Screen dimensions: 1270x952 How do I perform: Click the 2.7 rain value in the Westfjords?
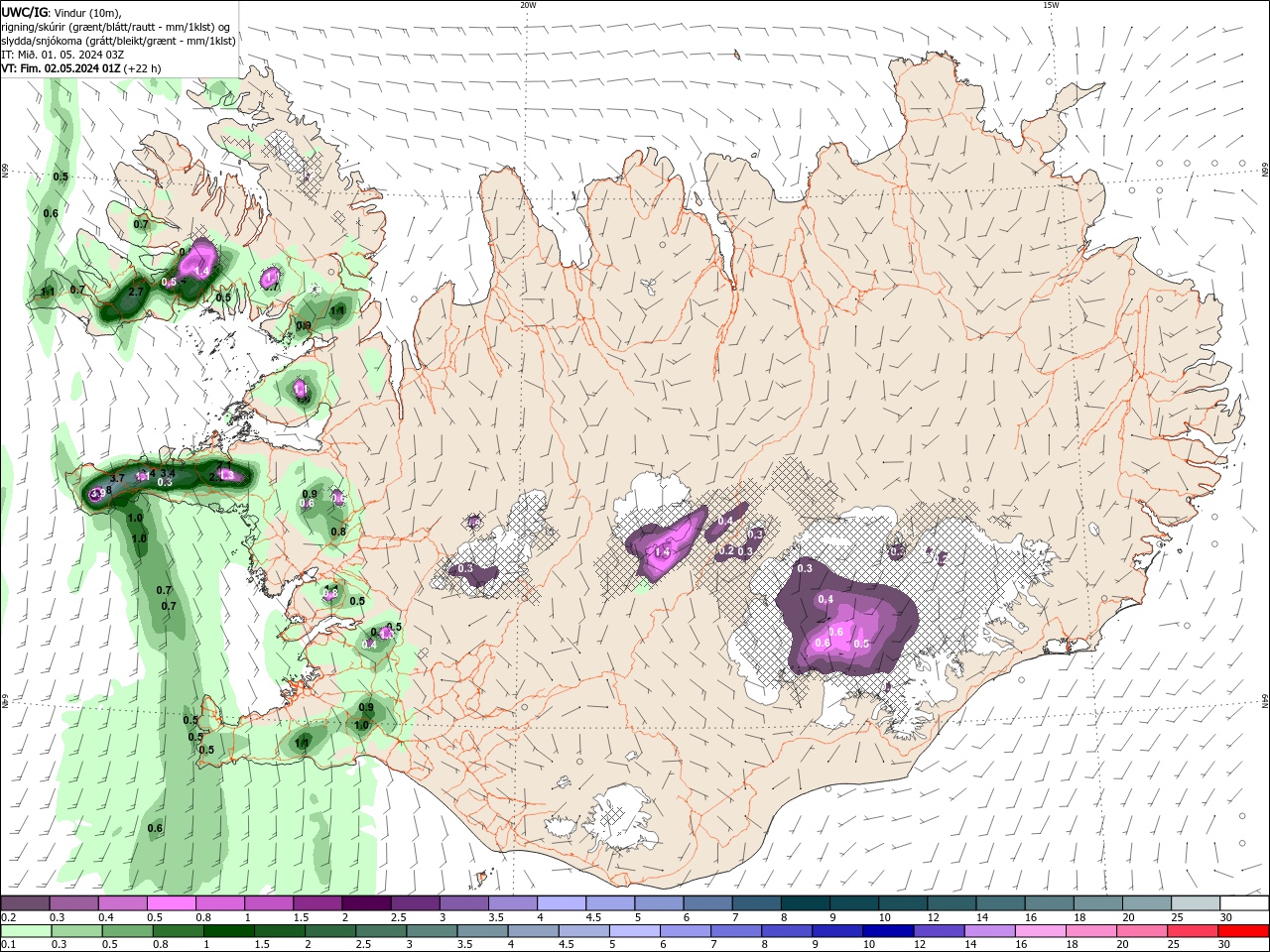(x=137, y=292)
